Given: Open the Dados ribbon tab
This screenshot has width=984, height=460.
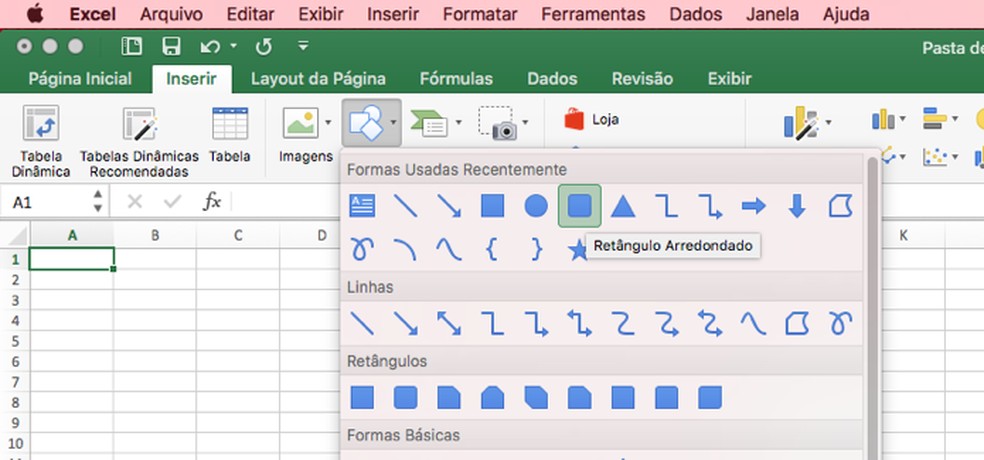Looking at the screenshot, I should click(552, 79).
